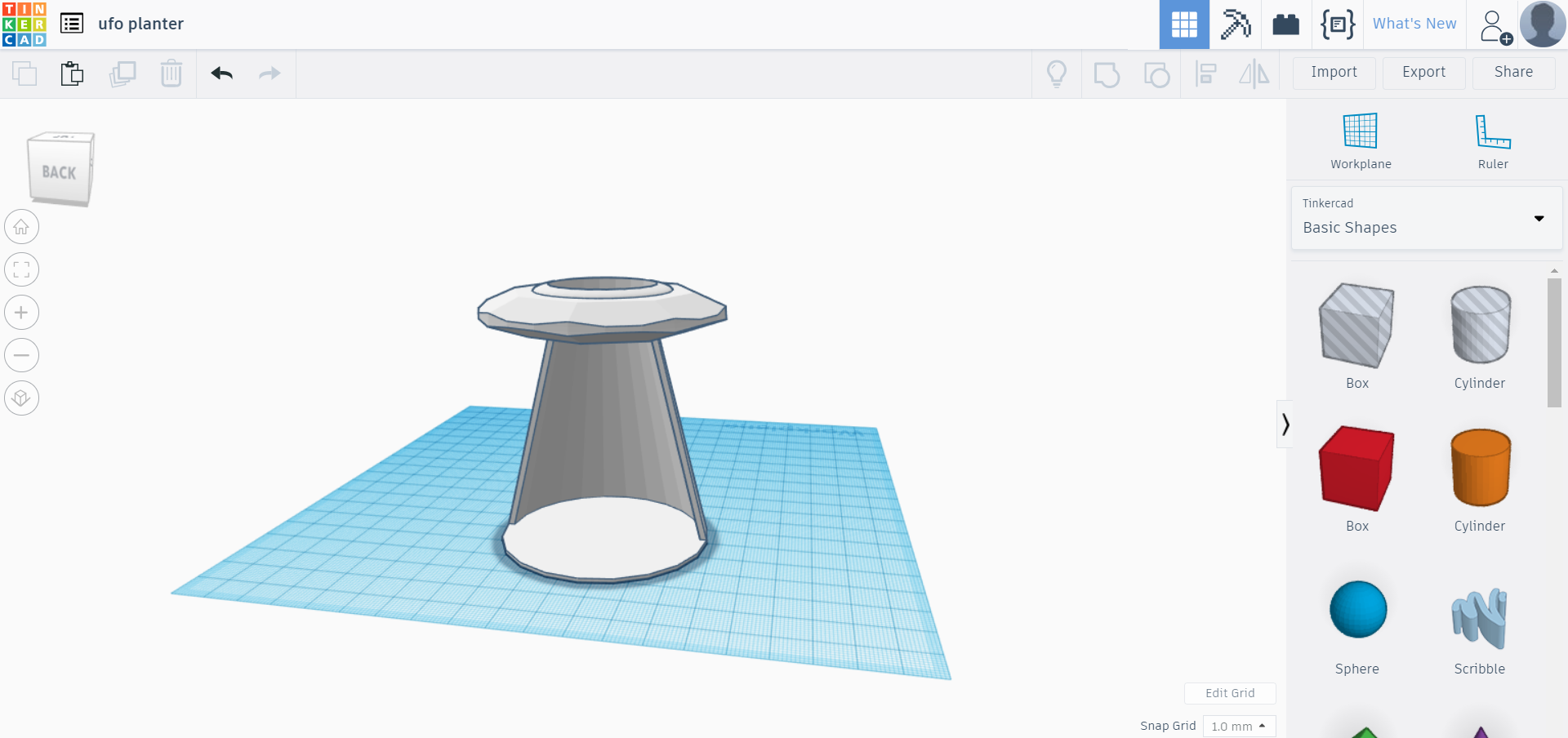Undo the last action
1568x738 pixels.
(222, 73)
